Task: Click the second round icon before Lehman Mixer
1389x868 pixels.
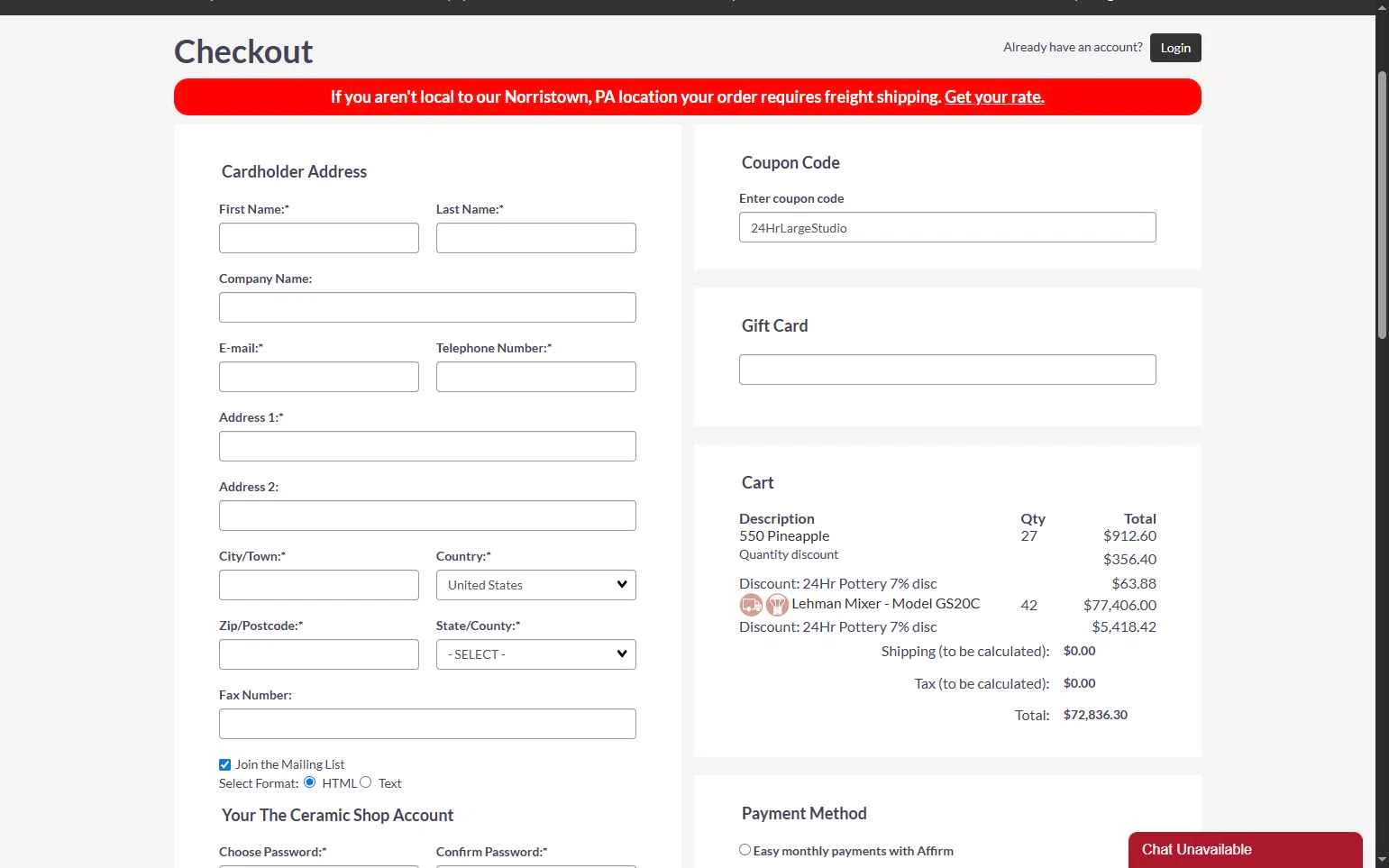Action: tap(777, 605)
